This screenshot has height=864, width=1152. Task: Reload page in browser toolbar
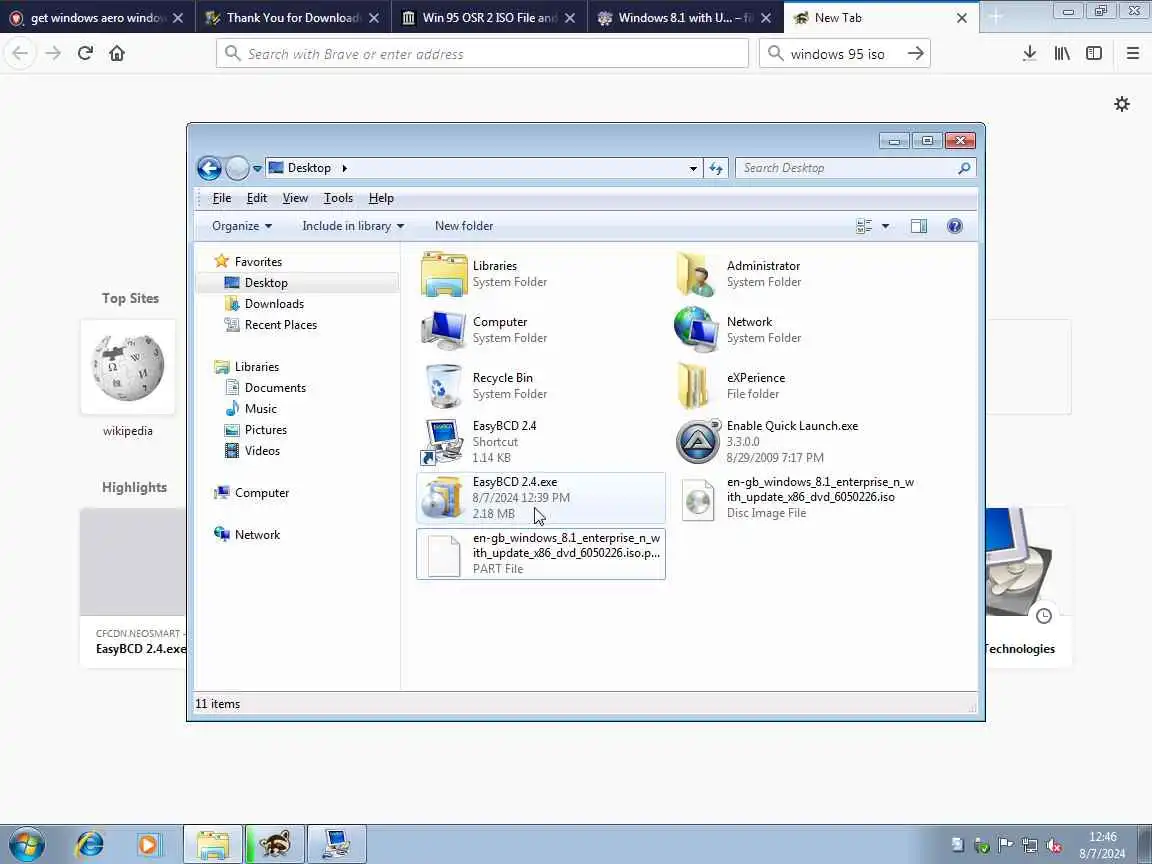click(x=85, y=53)
